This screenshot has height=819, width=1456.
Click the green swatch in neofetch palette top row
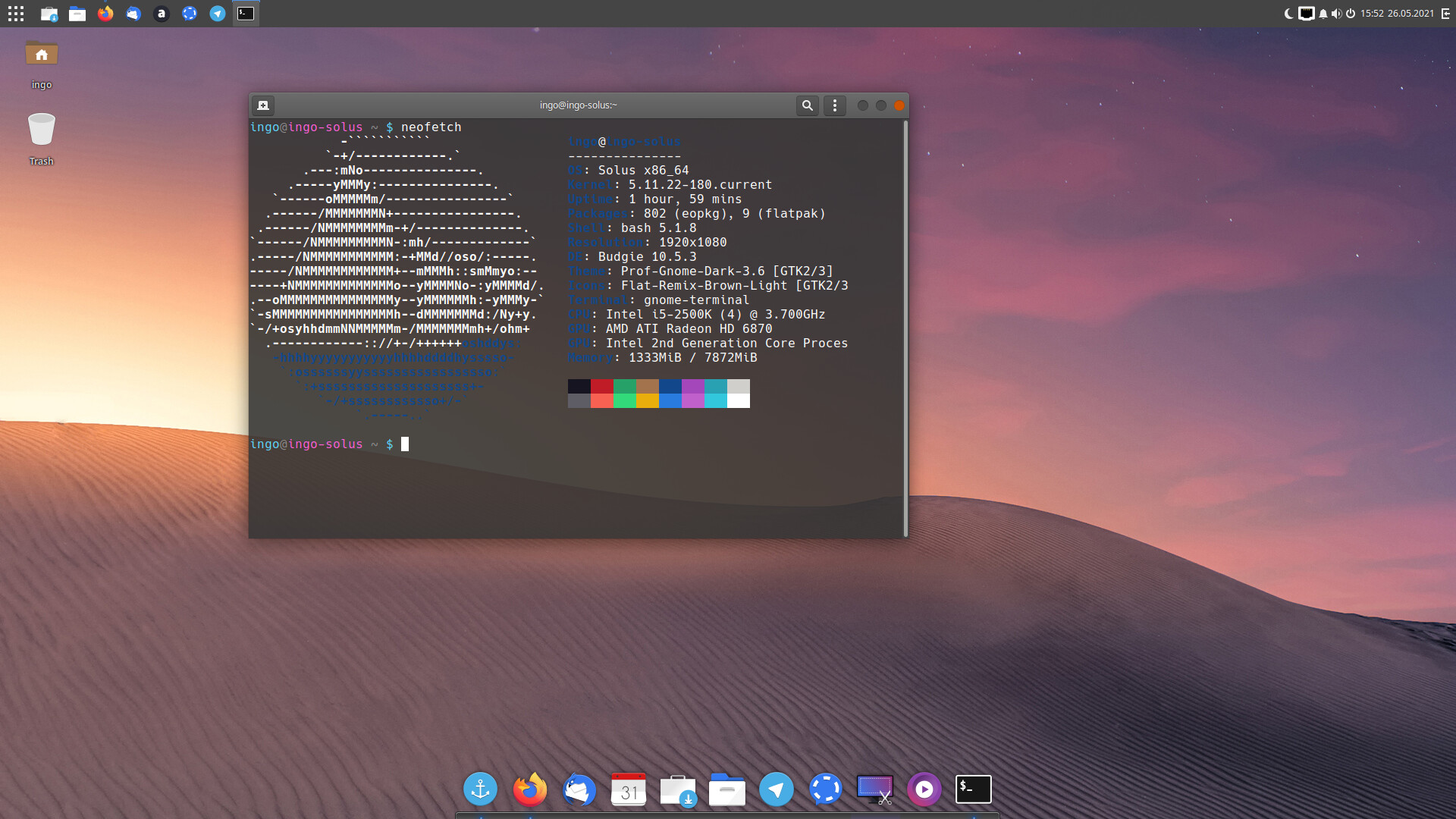click(625, 387)
